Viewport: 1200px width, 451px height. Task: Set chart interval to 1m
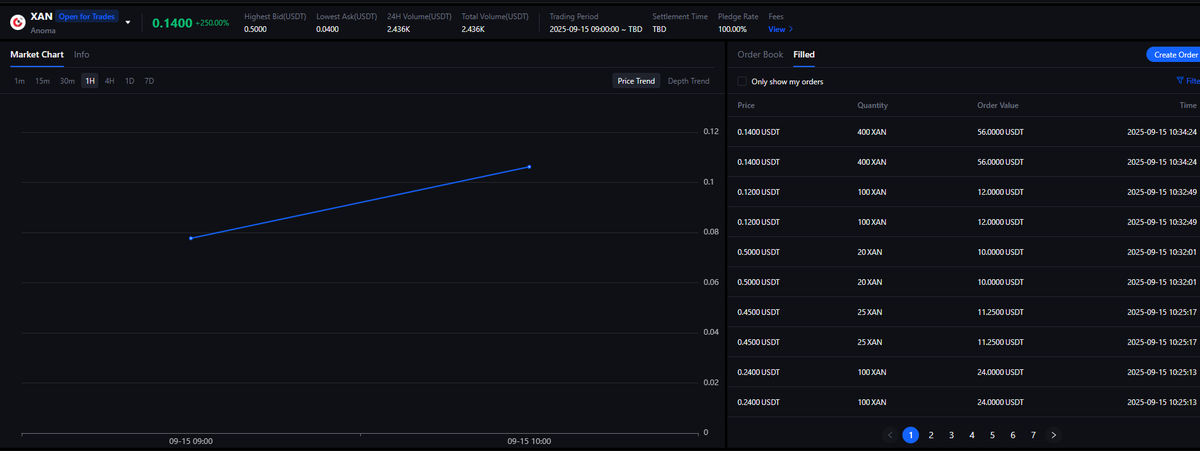coord(20,81)
